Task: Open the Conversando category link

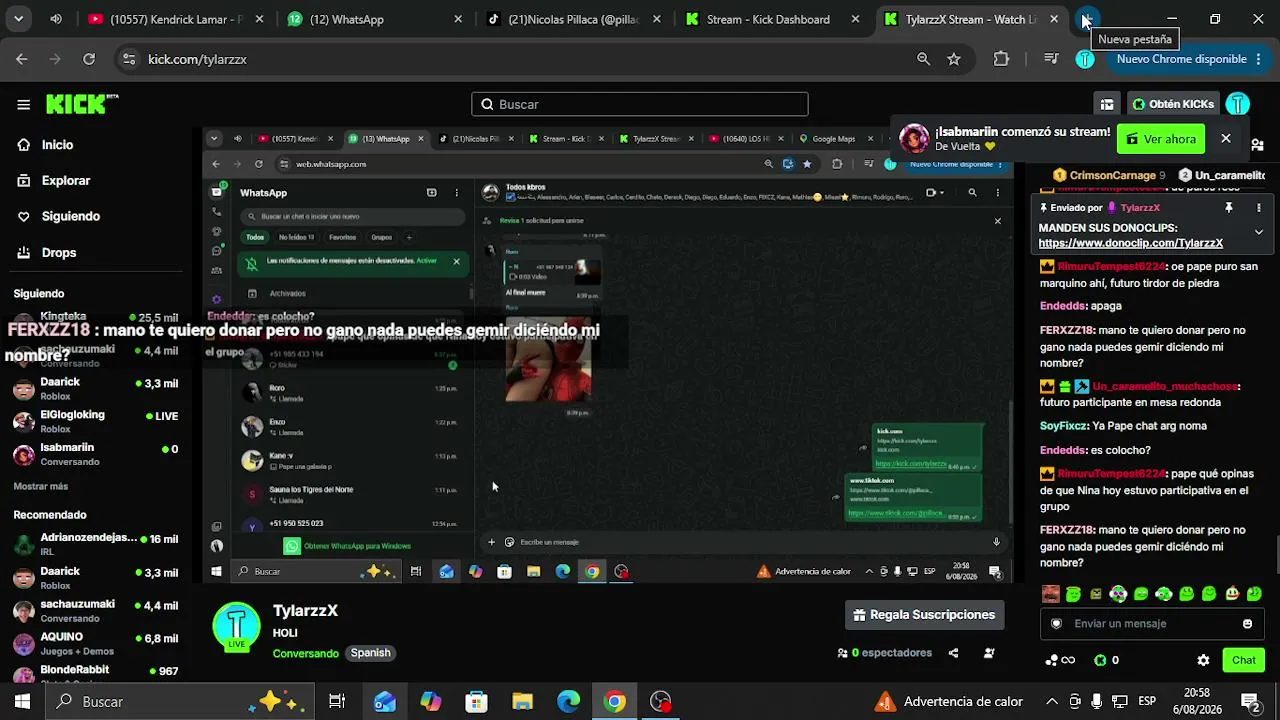Action: point(306,653)
